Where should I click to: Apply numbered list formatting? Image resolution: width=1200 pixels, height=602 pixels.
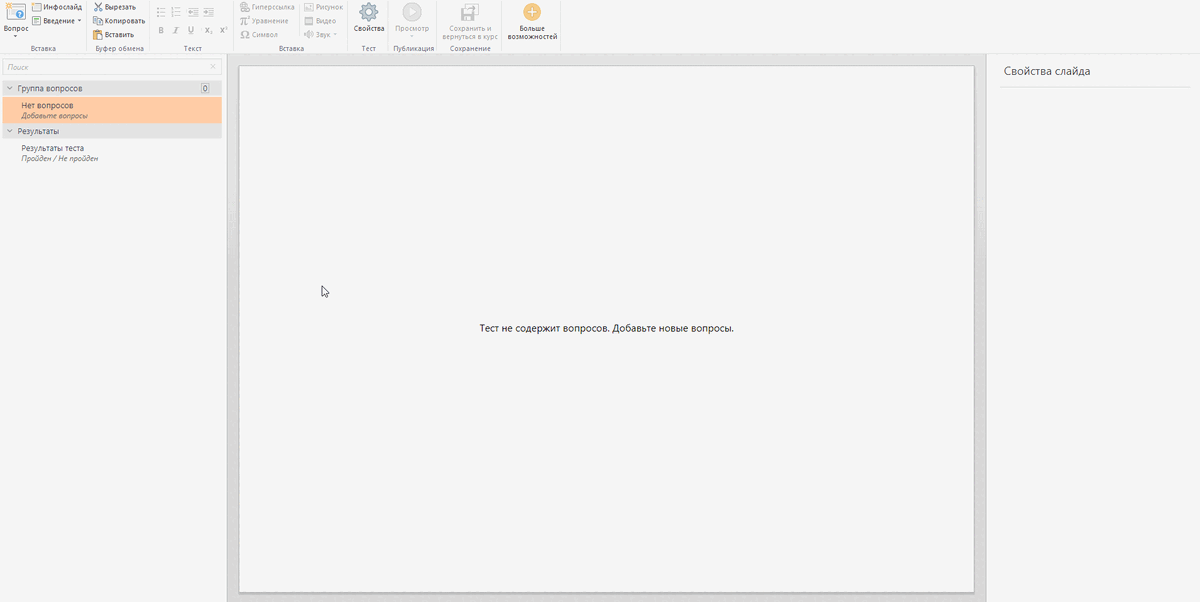pos(176,12)
